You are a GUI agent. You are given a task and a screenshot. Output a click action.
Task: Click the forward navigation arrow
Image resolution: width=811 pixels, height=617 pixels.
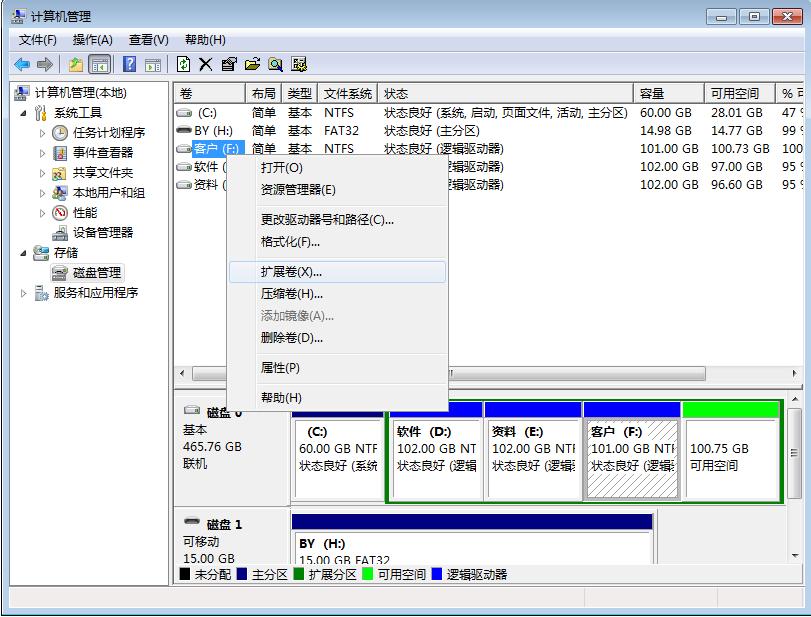coord(43,64)
